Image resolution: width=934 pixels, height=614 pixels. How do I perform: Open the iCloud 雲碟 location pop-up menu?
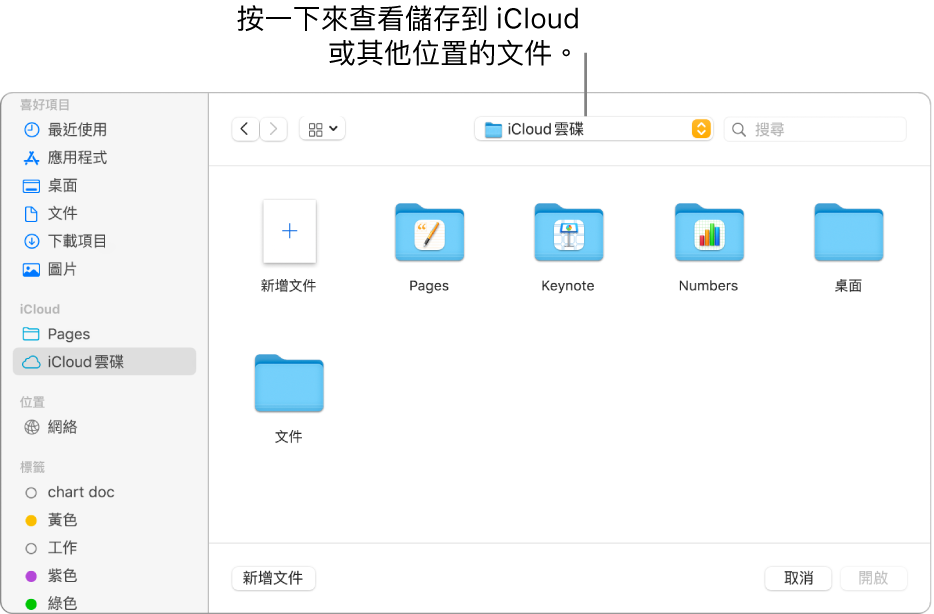(x=593, y=129)
